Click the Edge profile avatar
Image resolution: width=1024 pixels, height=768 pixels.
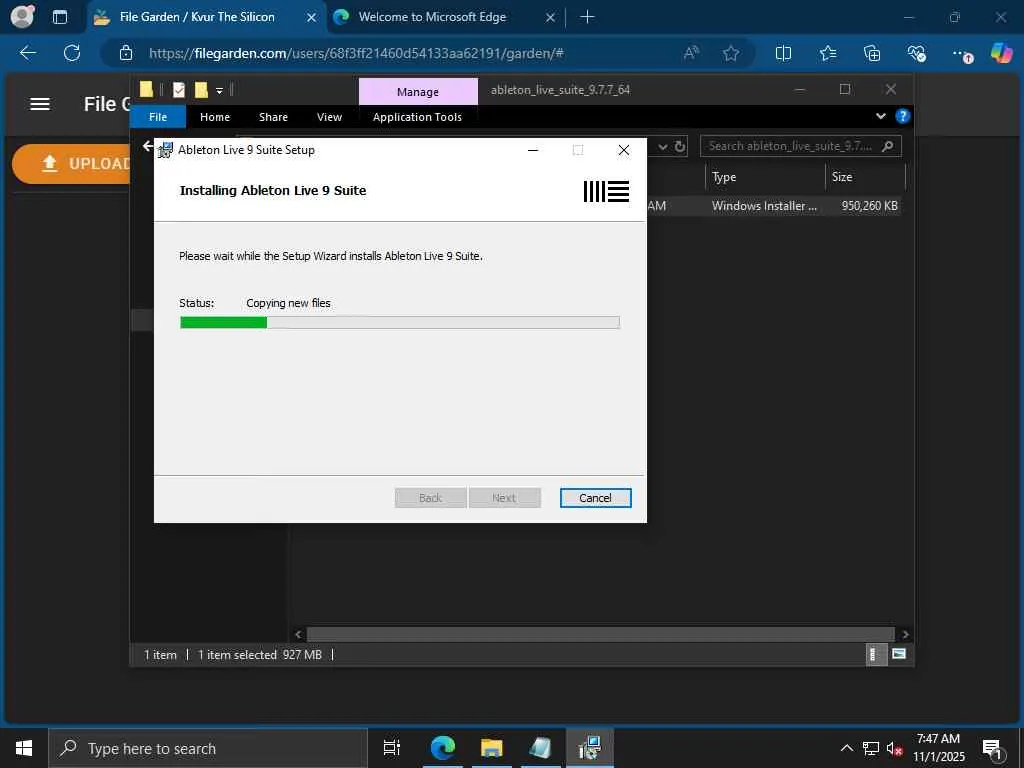pos(23,16)
